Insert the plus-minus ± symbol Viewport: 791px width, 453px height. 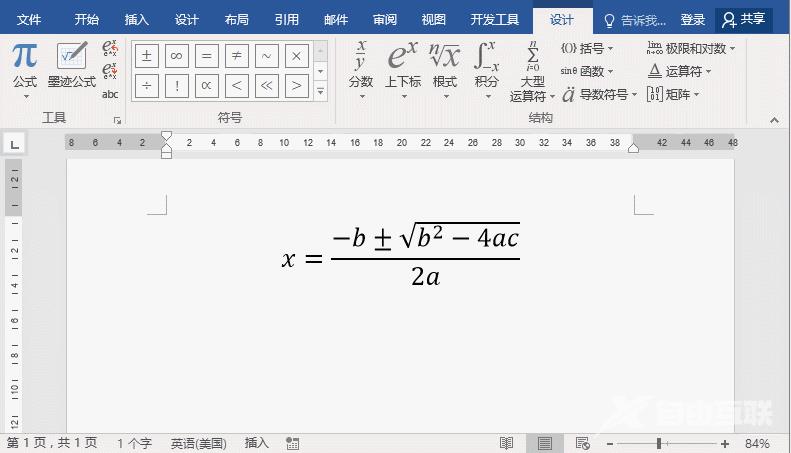(147, 56)
